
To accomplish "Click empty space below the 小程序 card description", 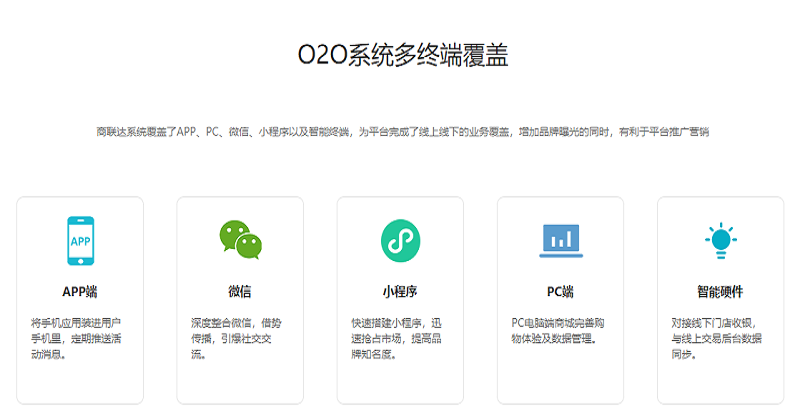I will [400, 382].
